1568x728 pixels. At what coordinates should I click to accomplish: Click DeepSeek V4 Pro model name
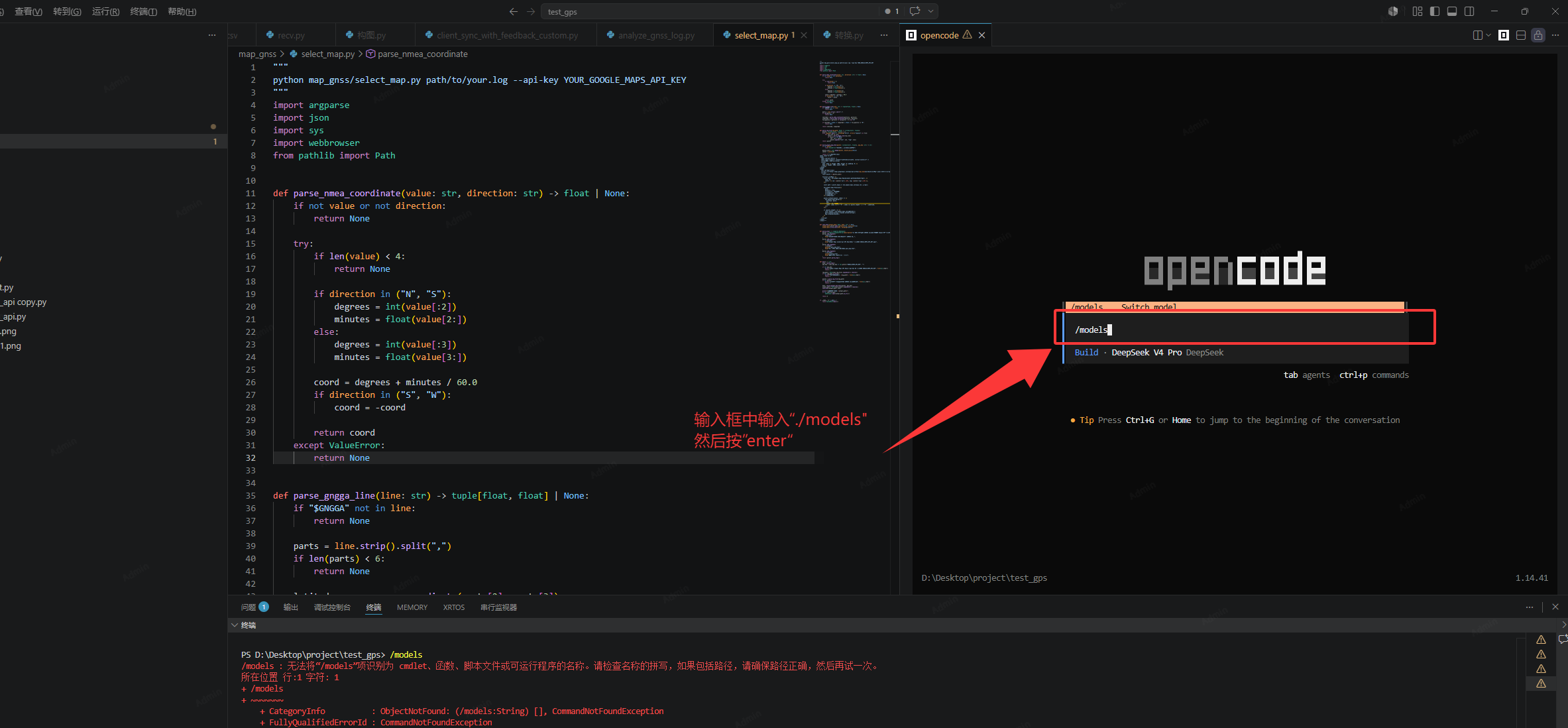(x=1147, y=352)
